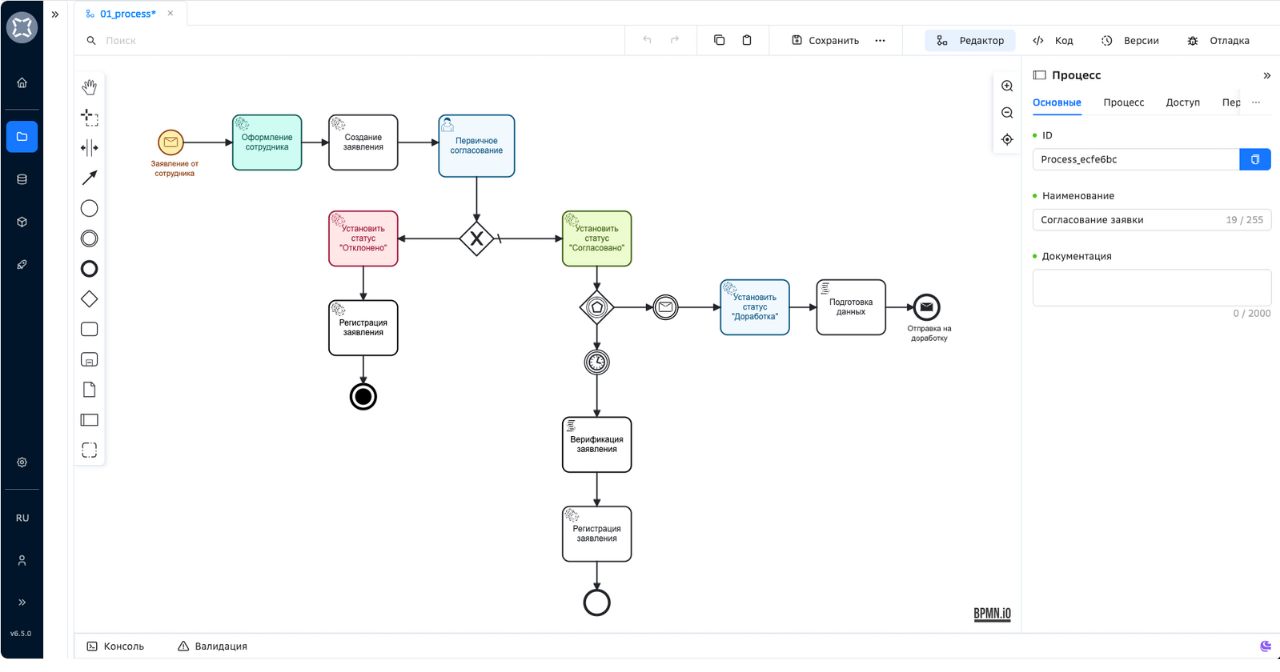1280x672 pixels.
Task: Expand the left sidebar with bottom chevrons
Action: point(22,602)
